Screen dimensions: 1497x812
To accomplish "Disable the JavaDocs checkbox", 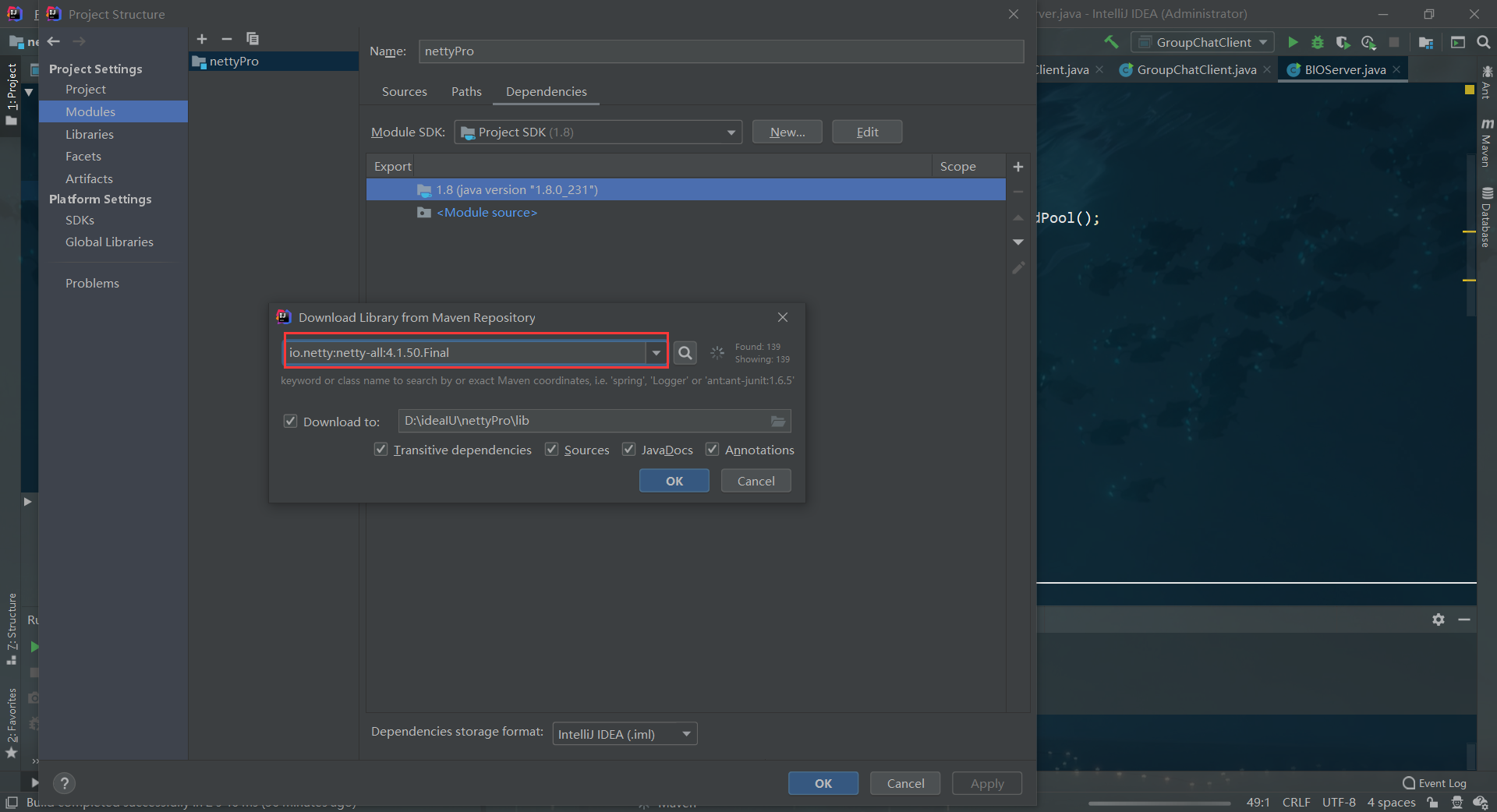I will click(x=628, y=450).
